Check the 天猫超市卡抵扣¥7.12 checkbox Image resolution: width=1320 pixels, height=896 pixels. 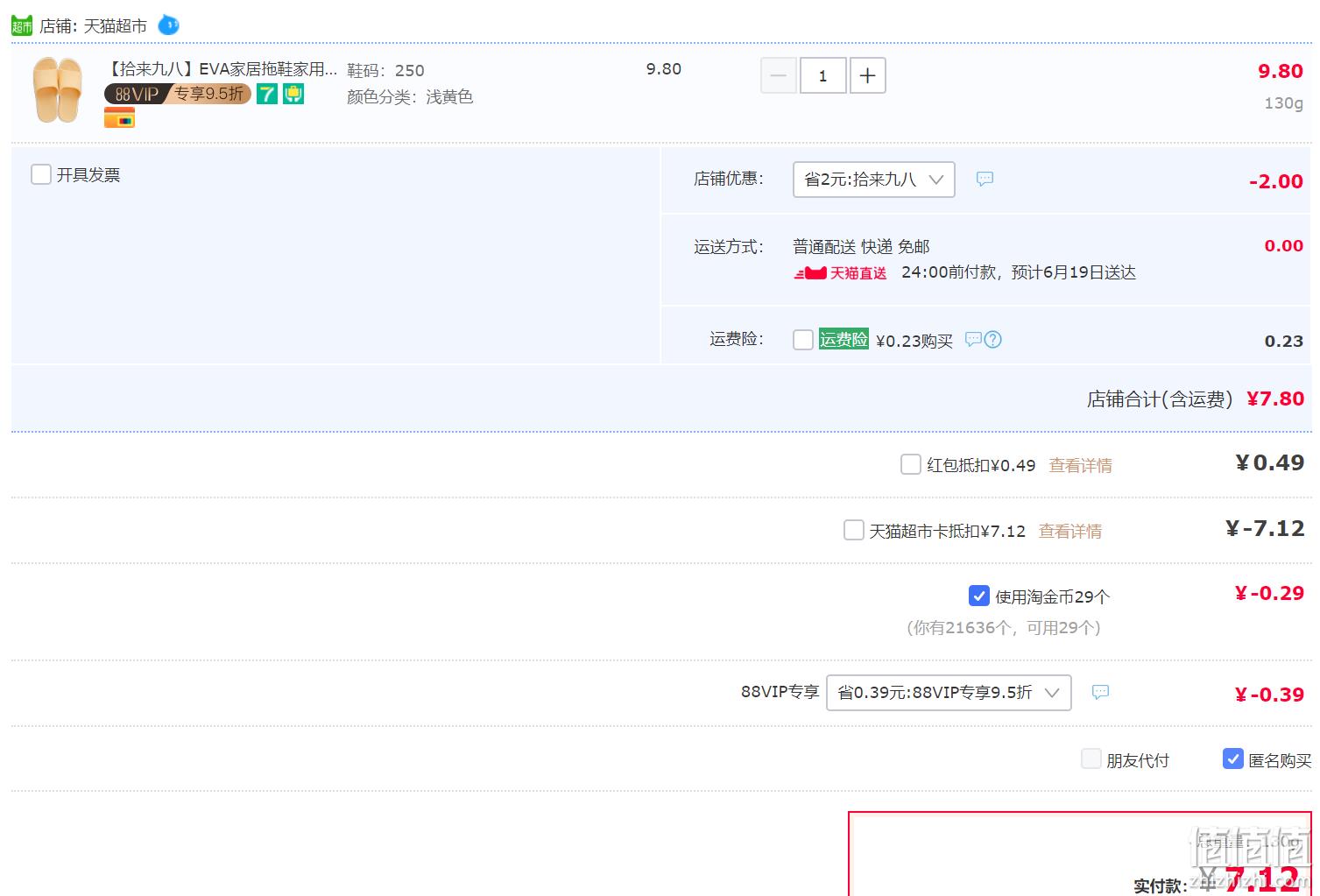tap(853, 530)
